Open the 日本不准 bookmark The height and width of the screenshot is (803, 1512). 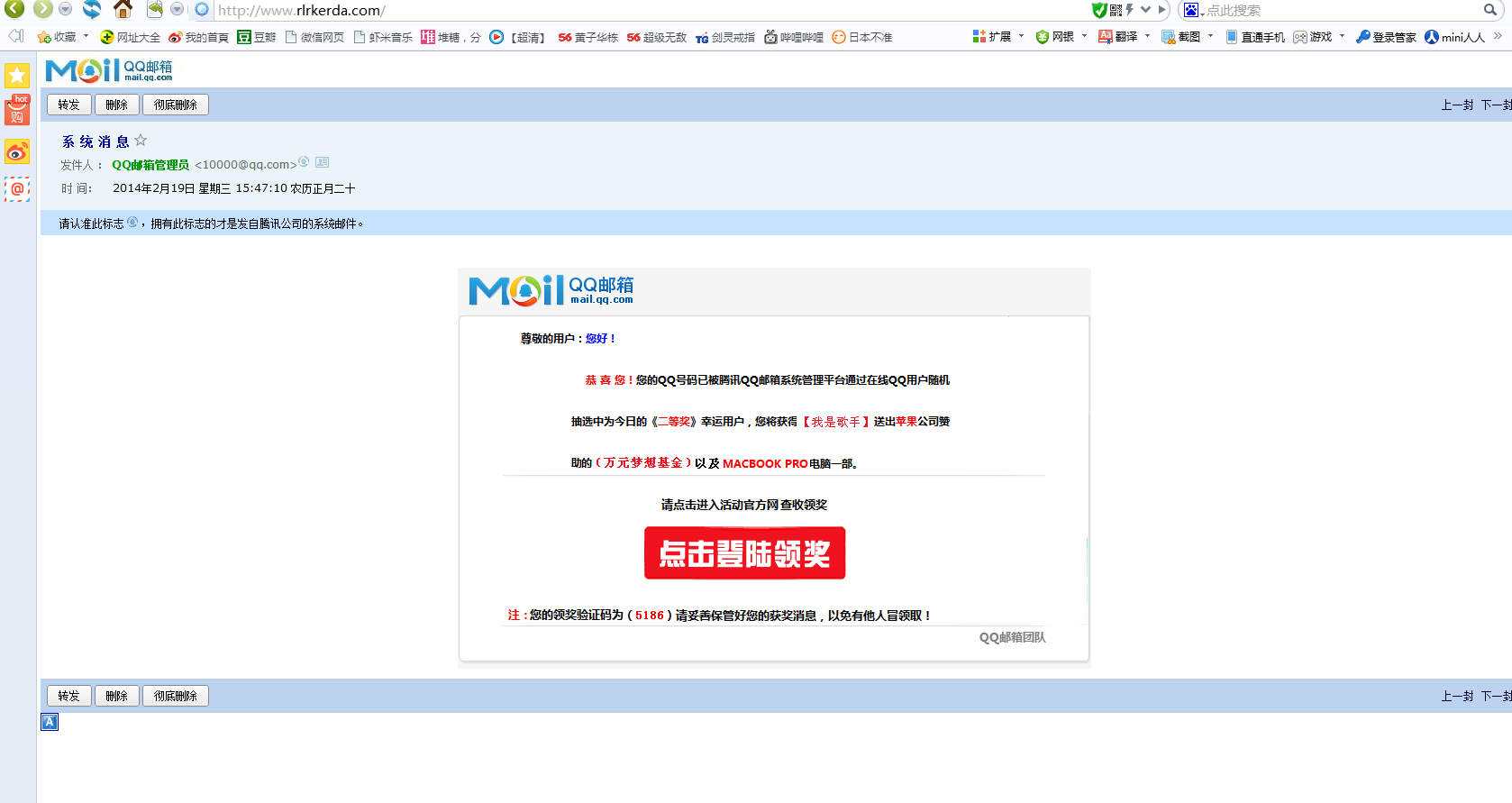click(861, 37)
